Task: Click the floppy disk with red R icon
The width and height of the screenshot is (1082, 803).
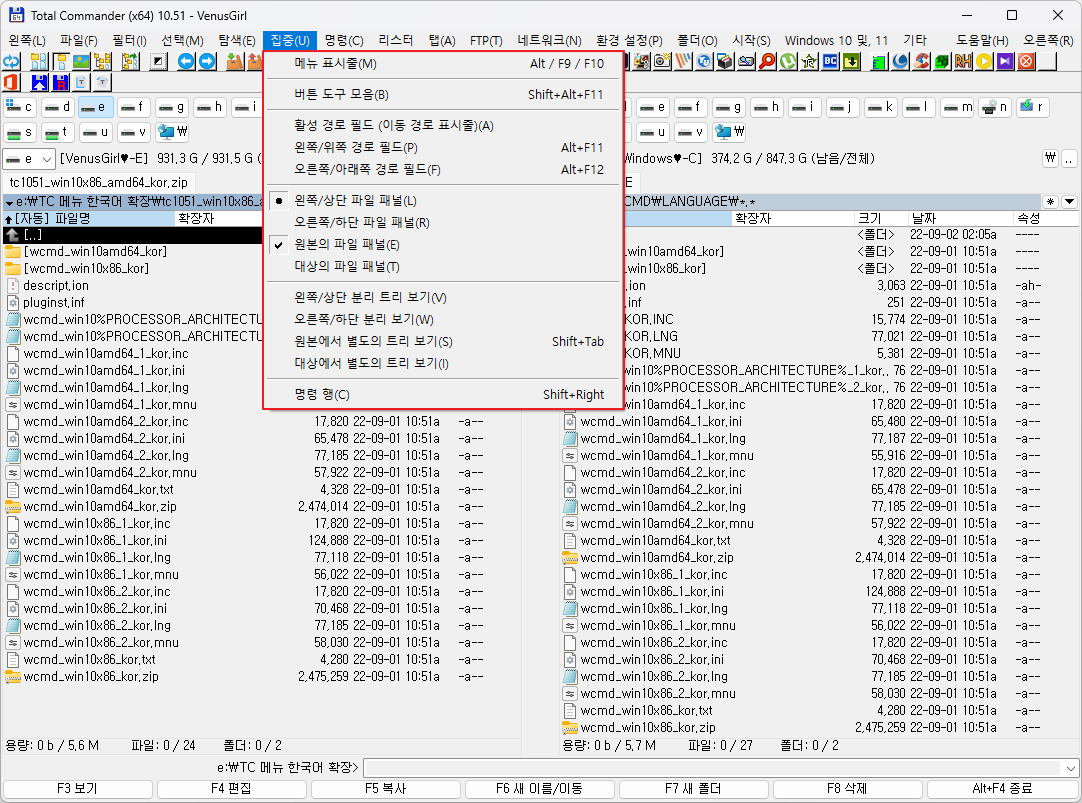Action: click(x=61, y=83)
